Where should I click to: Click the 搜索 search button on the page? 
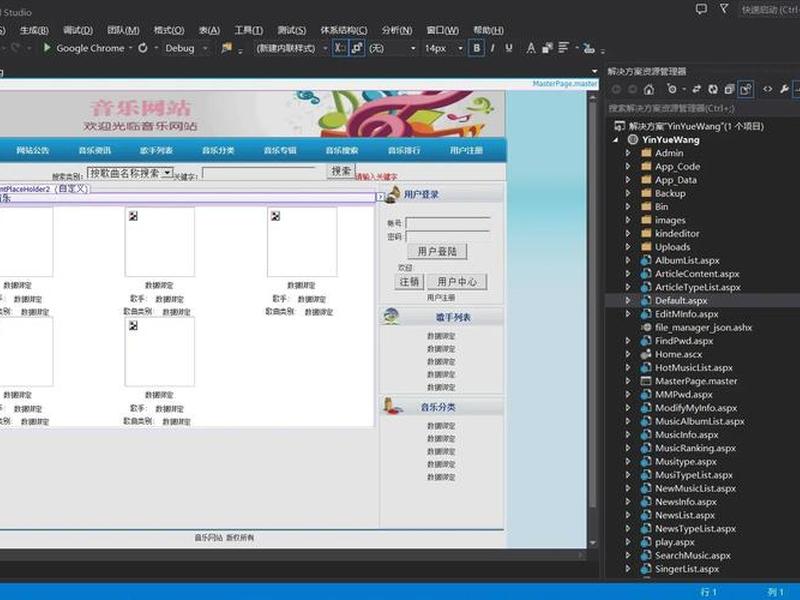(x=341, y=171)
